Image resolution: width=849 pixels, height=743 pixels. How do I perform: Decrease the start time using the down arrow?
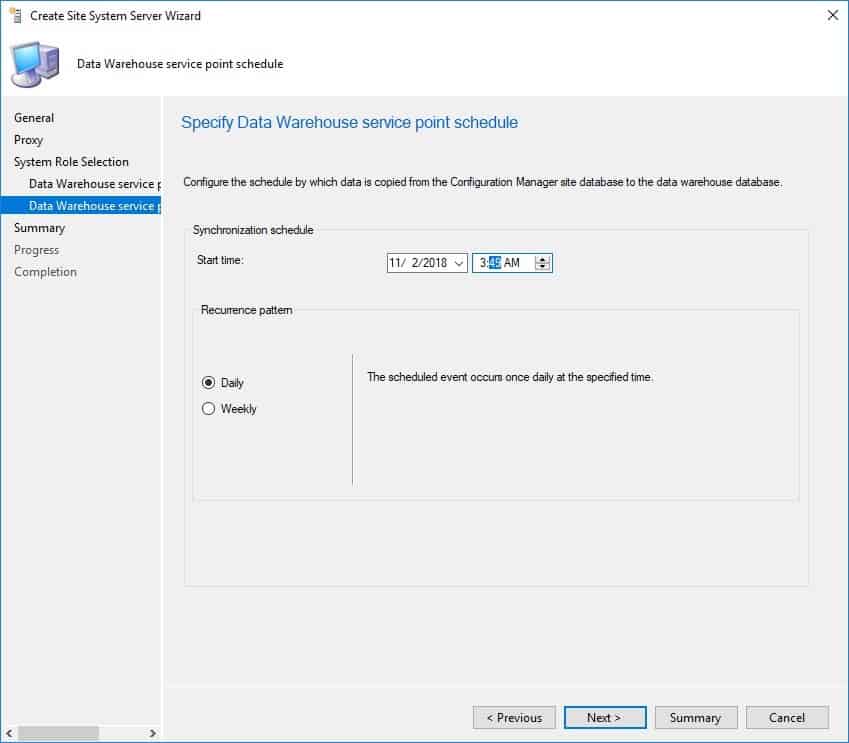(x=541, y=266)
